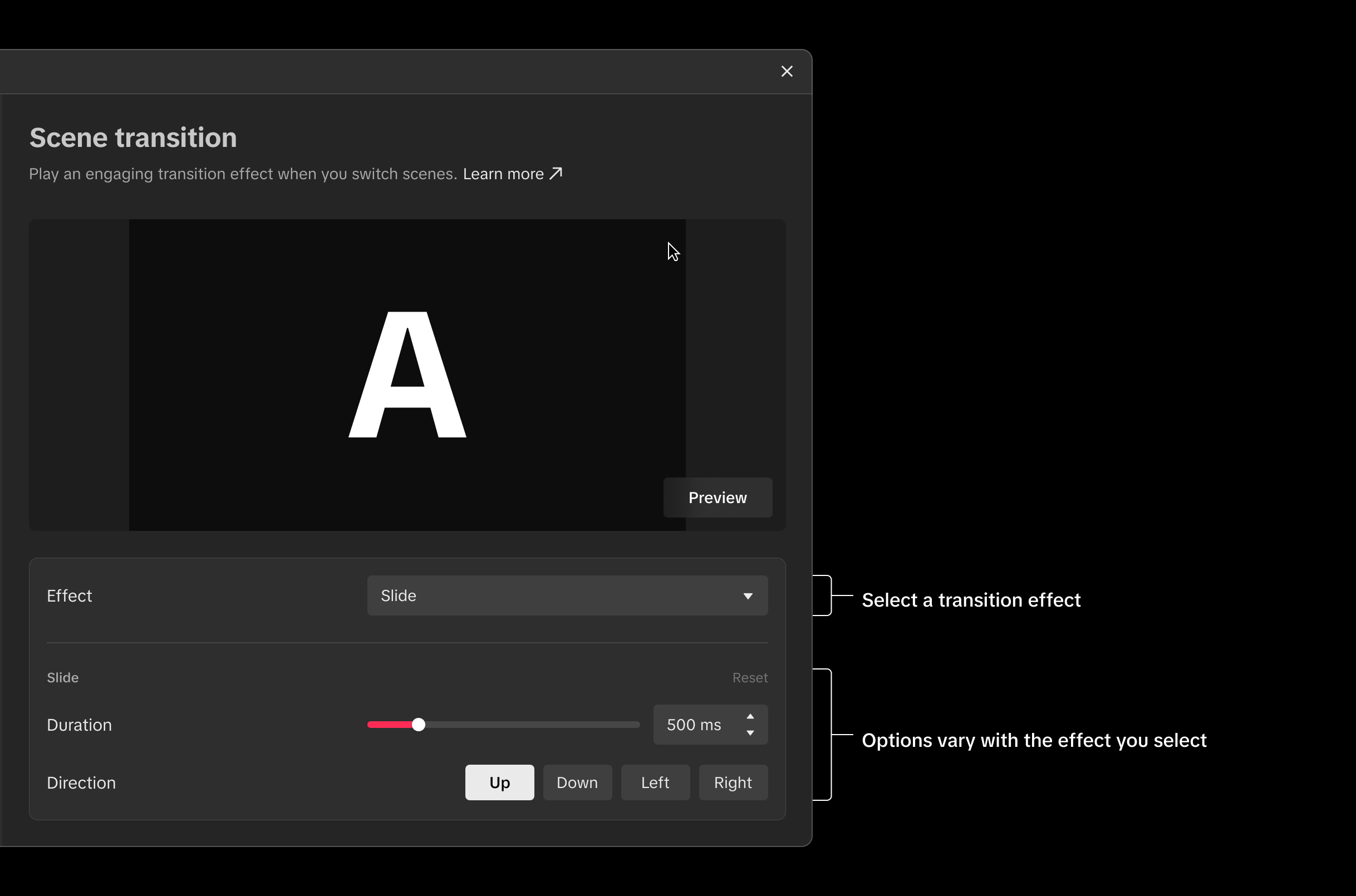The width and height of the screenshot is (1356, 896).
Task: Select the Up direction option
Action: click(499, 782)
